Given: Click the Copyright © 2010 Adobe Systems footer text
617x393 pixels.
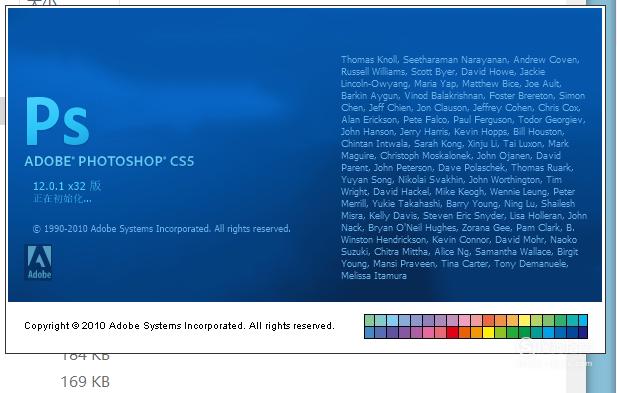Looking at the screenshot, I should coord(179,326).
